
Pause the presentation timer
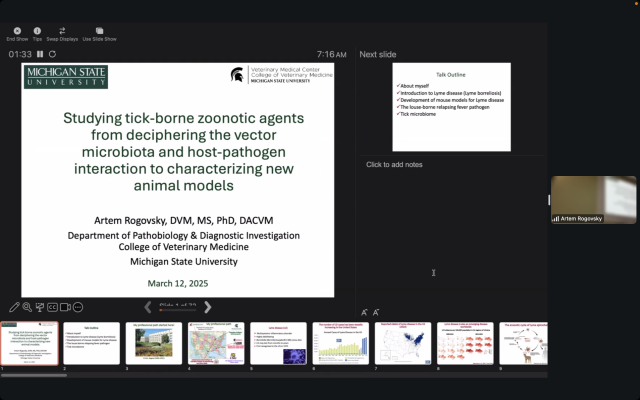pos(40,54)
